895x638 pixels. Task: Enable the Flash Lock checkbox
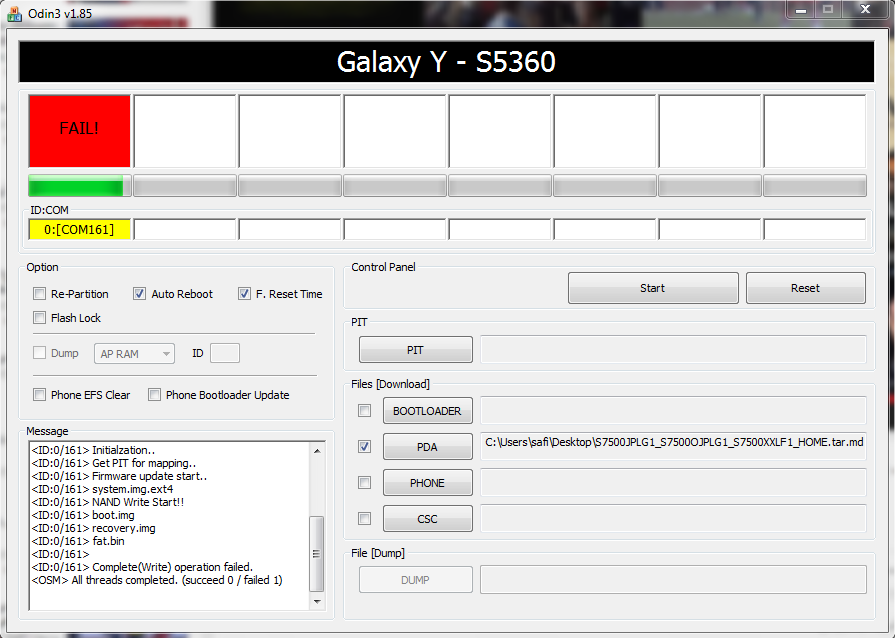click(x=39, y=318)
